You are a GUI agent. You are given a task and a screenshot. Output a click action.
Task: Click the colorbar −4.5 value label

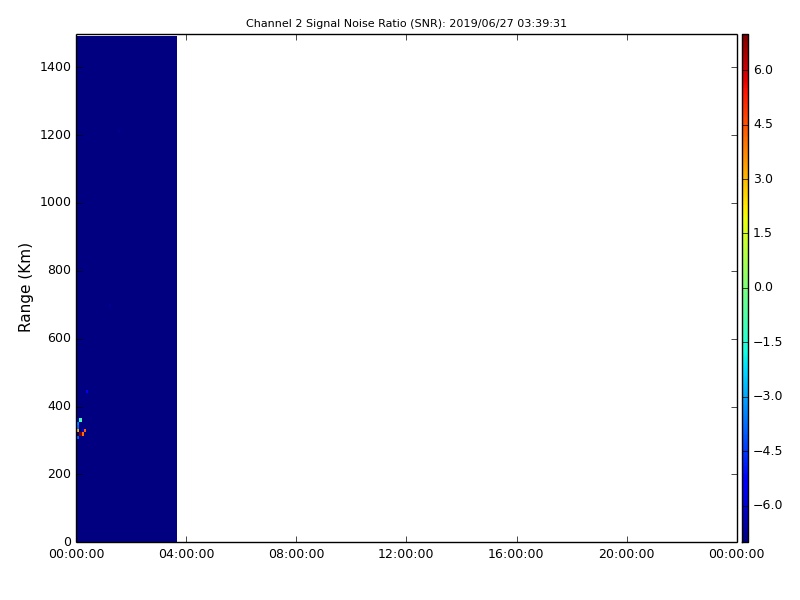click(x=768, y=451)
